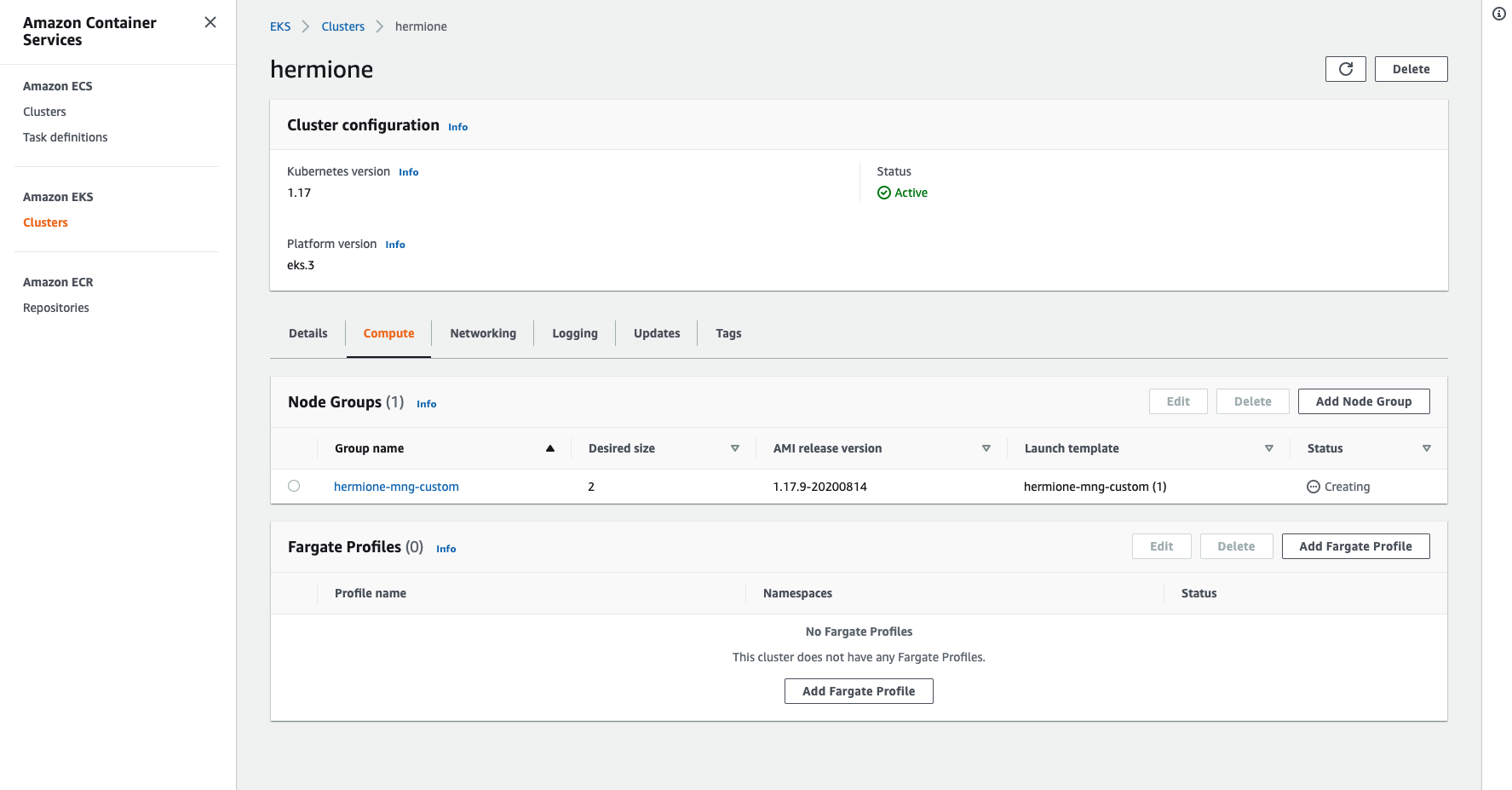Image resolution: width=1512 pixels, height=790 pixels.
Task: Show the Tags tab
Action: (x=728, y=333)
